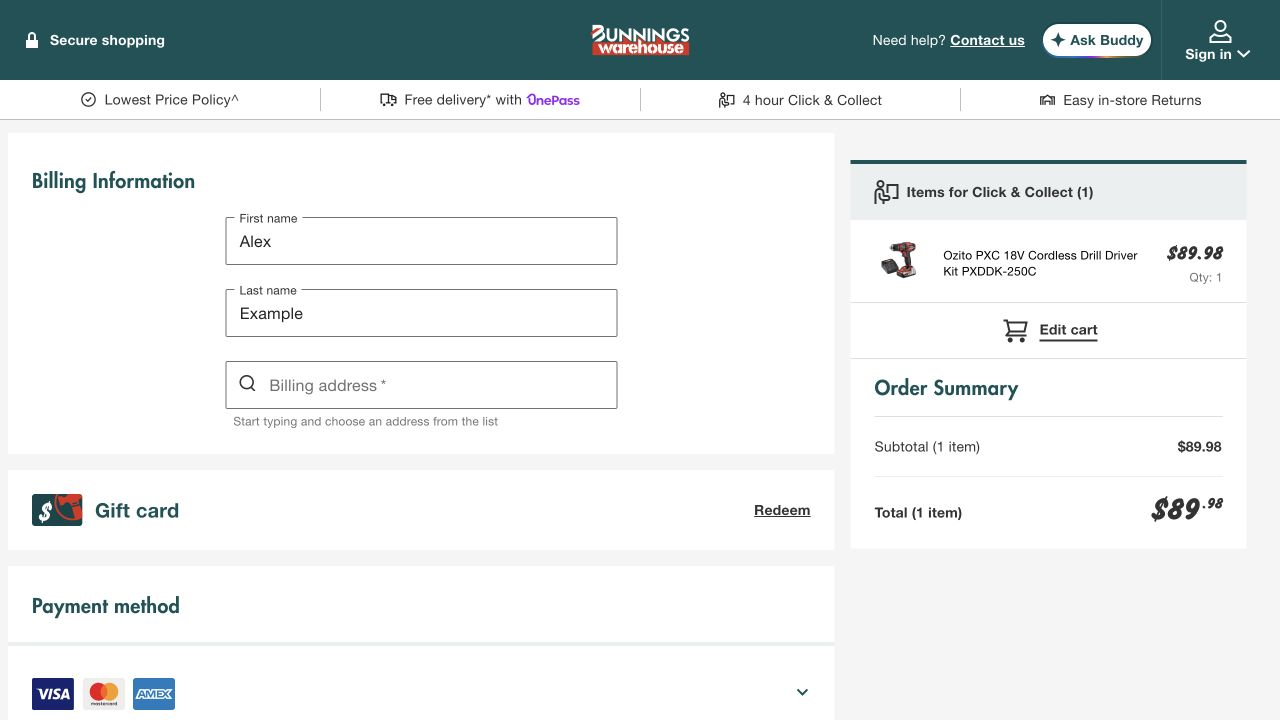Click the American Express logo
The image size is (1280, 720).
pos(154,694)
